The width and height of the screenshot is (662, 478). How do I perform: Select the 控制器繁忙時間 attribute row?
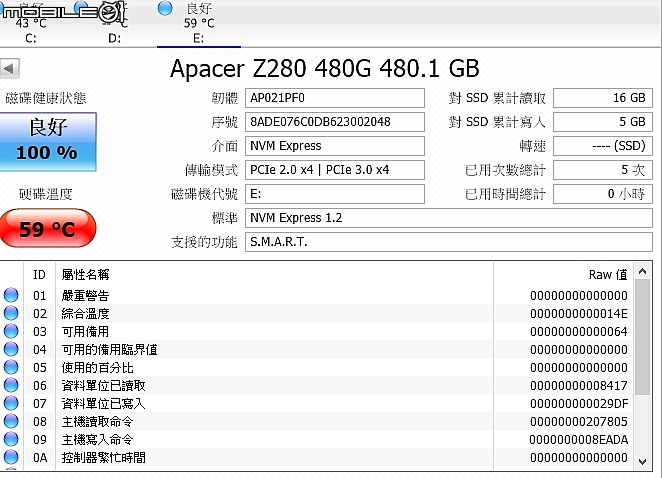pyautogui.click(x=316, y=457)
